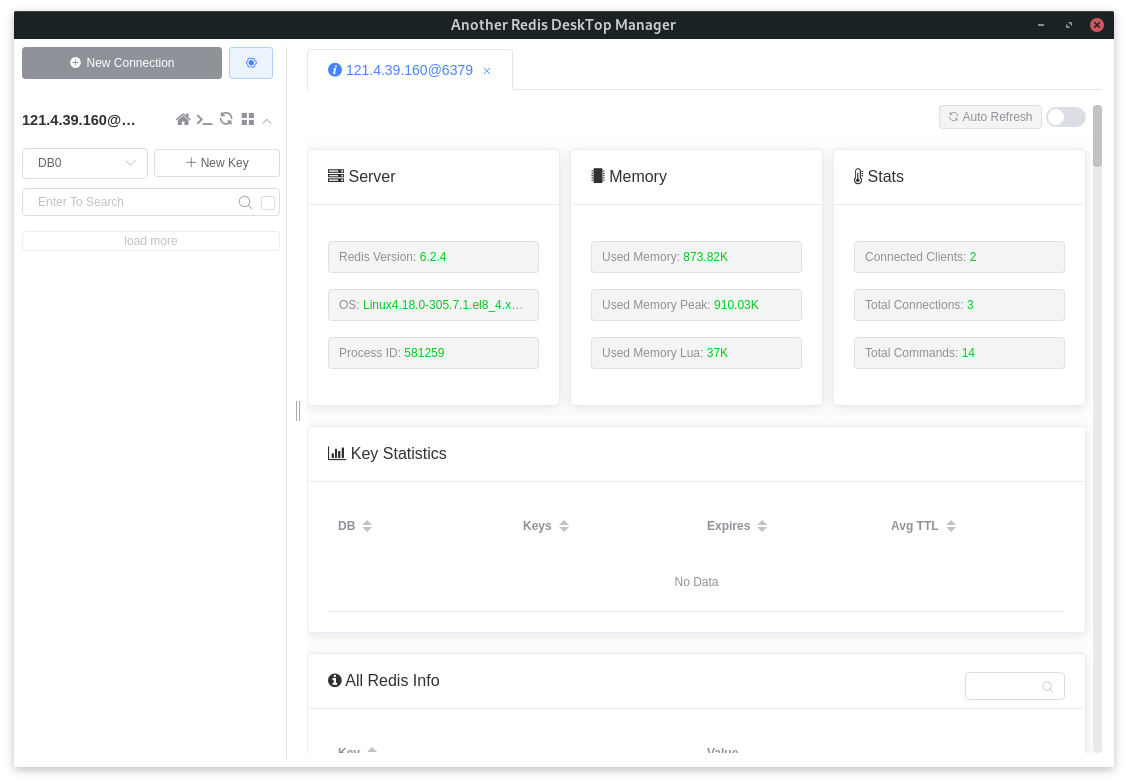Click the Process ID 581259 tag
The height and width of the screenshot is (784, 1128).
click(x=433, y=353)
